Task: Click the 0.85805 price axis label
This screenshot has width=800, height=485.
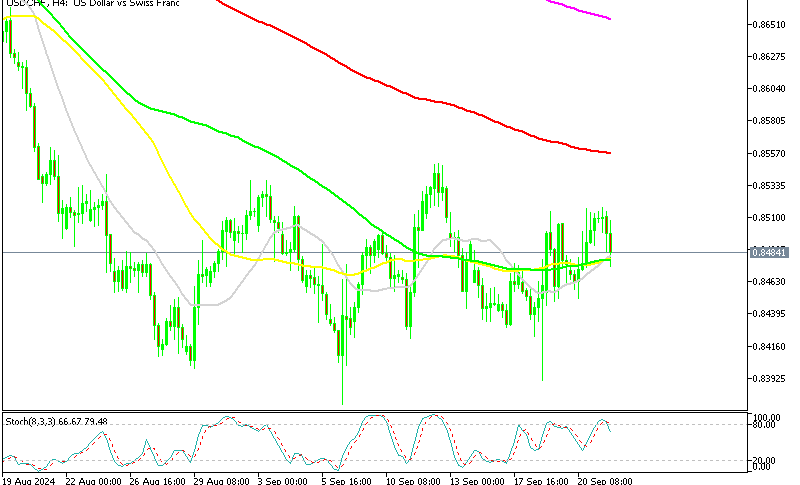Action: click(769, 121)
